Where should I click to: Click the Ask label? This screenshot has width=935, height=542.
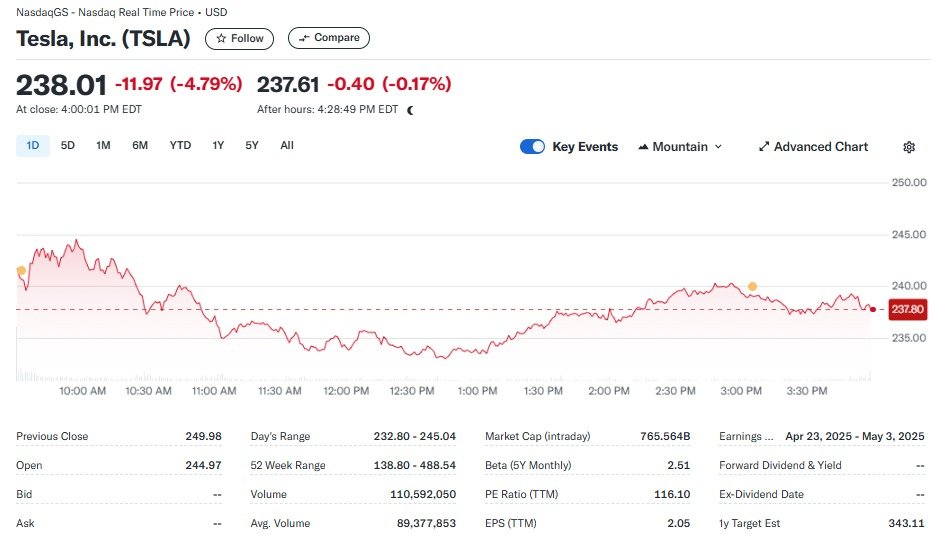[x=25, y=524]
